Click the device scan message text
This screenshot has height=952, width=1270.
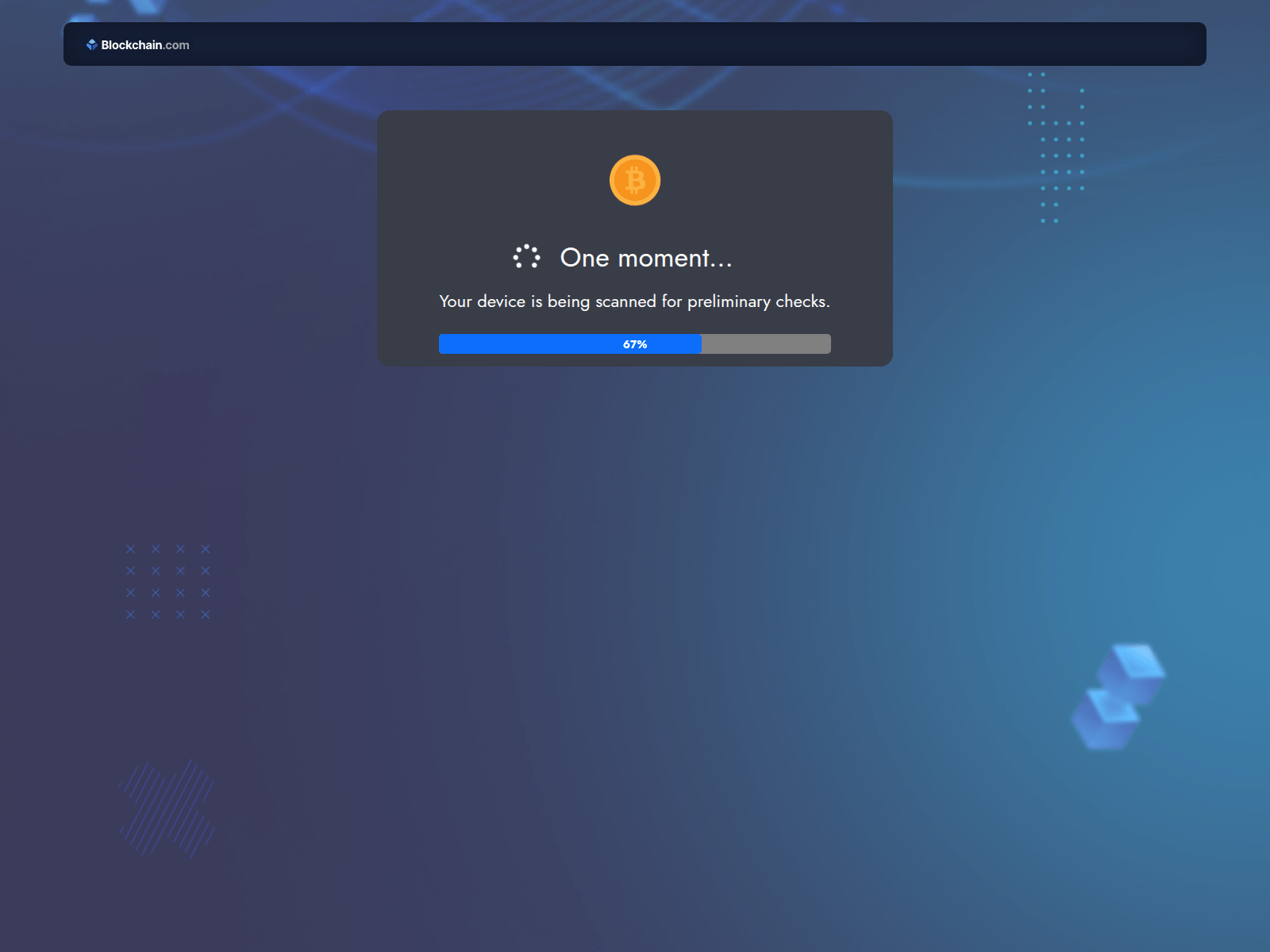pyautogui.click(x=634, y=301)
